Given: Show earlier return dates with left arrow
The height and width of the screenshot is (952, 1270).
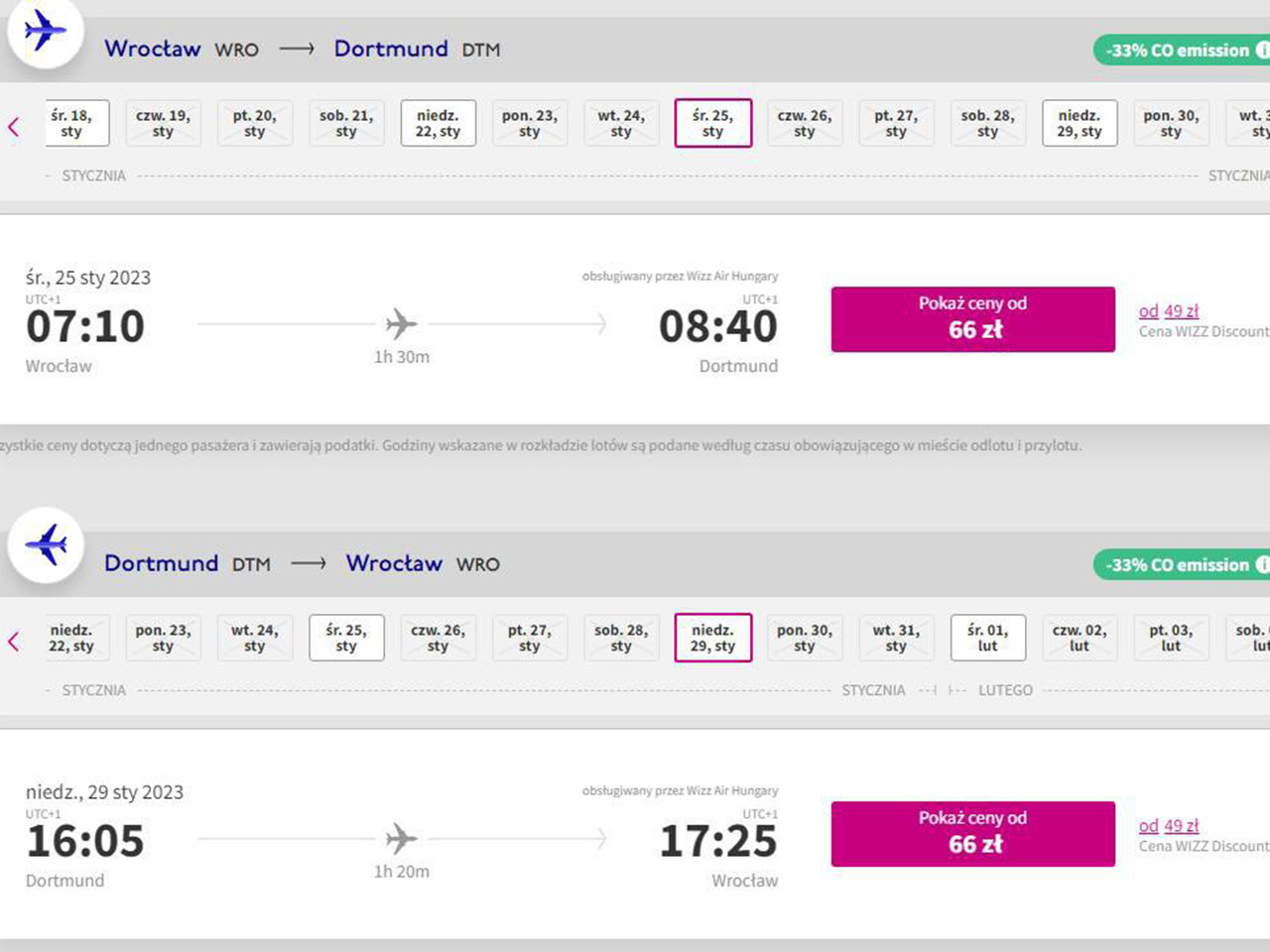Looking at the screenshot, I should point(14,641).
